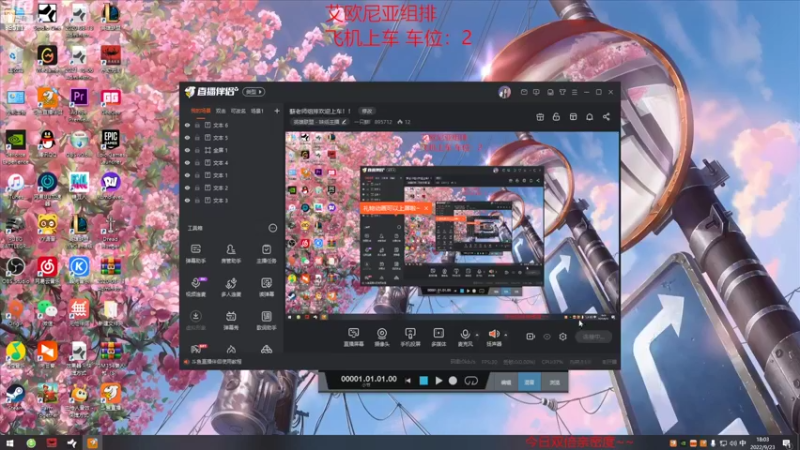The width and height of the screenshot is (800, 450).
Task: Expand the toolbox more circle button
Action: point(273,228)
